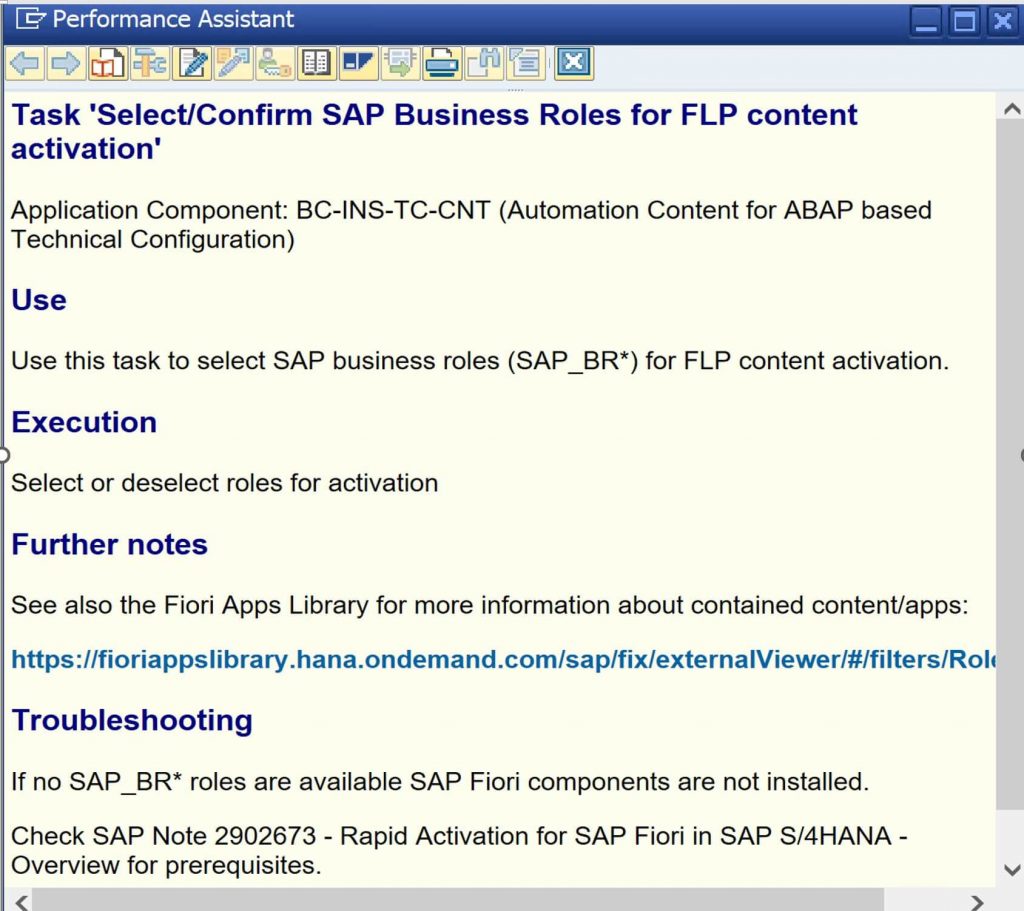This screenshot has width=1024, height=911.
Task: Click 'Use this task to select SAP business roles' text
Action: [480, 360]
